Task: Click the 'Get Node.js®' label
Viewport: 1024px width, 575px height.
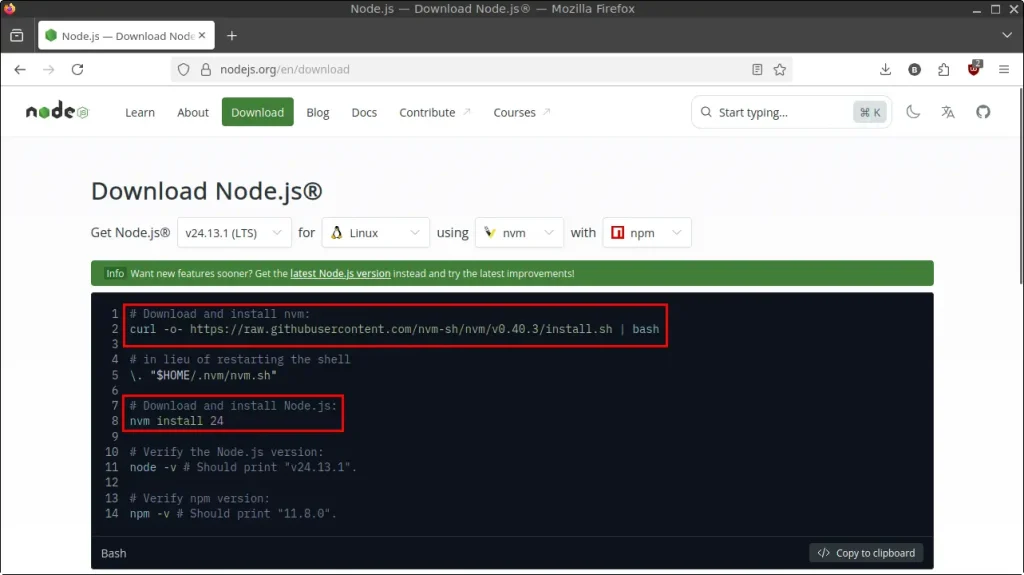Action: coord(130,233)
